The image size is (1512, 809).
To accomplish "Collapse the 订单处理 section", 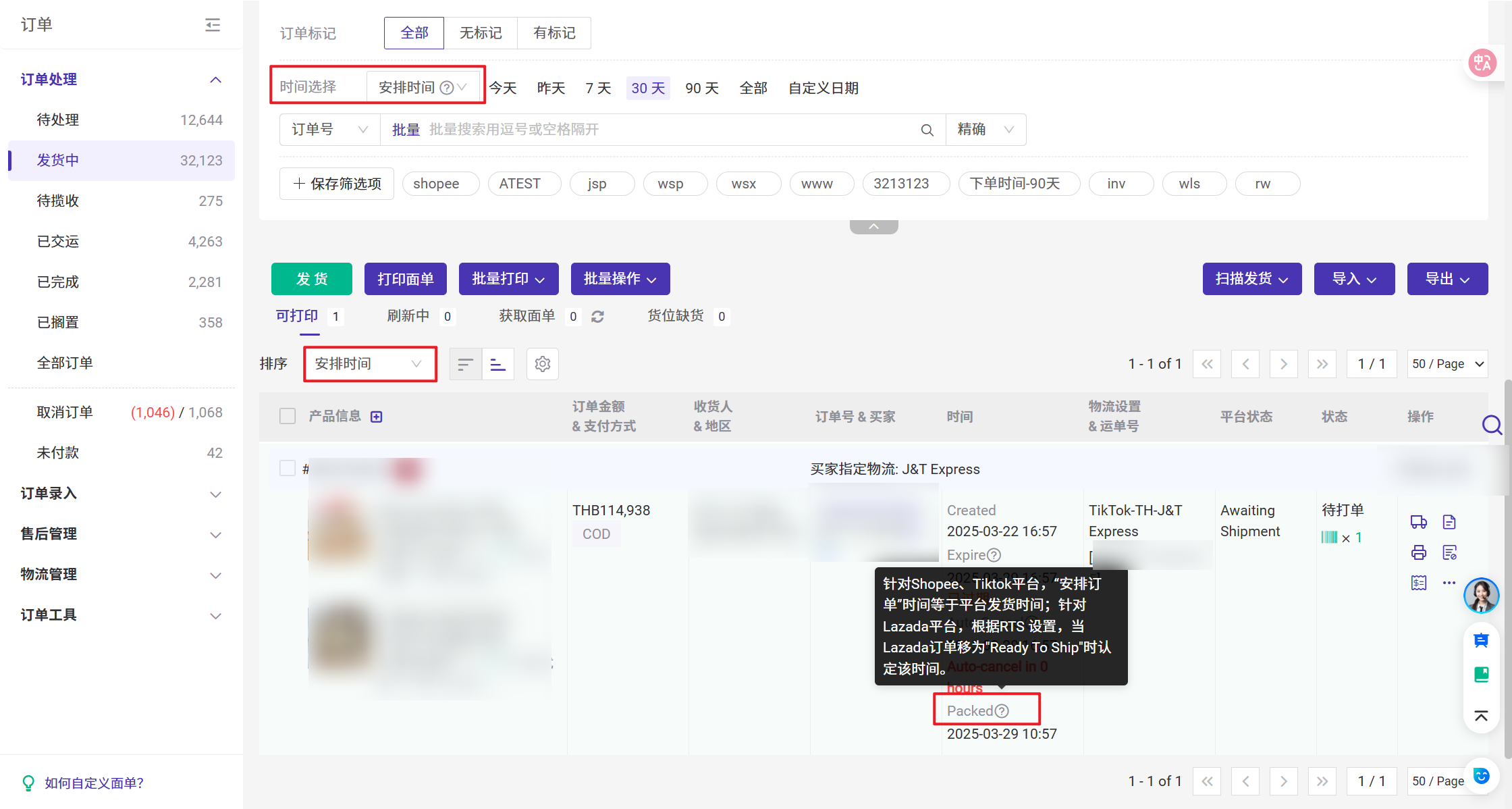I will click(215, 80).
